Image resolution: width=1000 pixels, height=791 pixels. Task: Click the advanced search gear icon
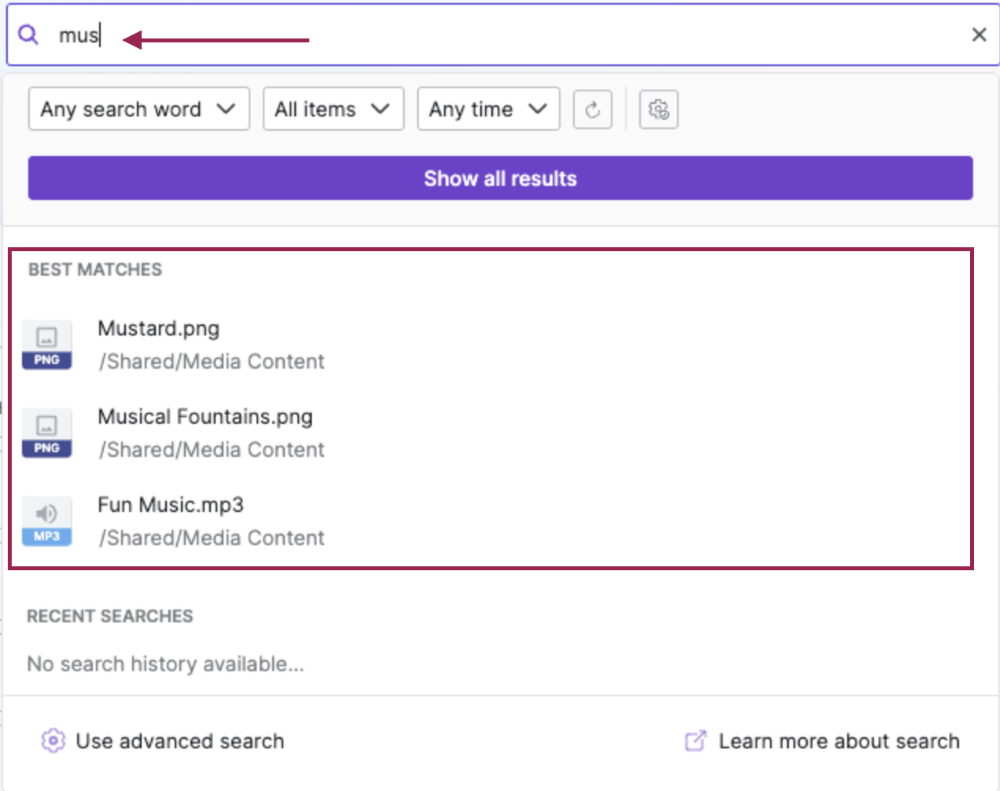[53, 741]
